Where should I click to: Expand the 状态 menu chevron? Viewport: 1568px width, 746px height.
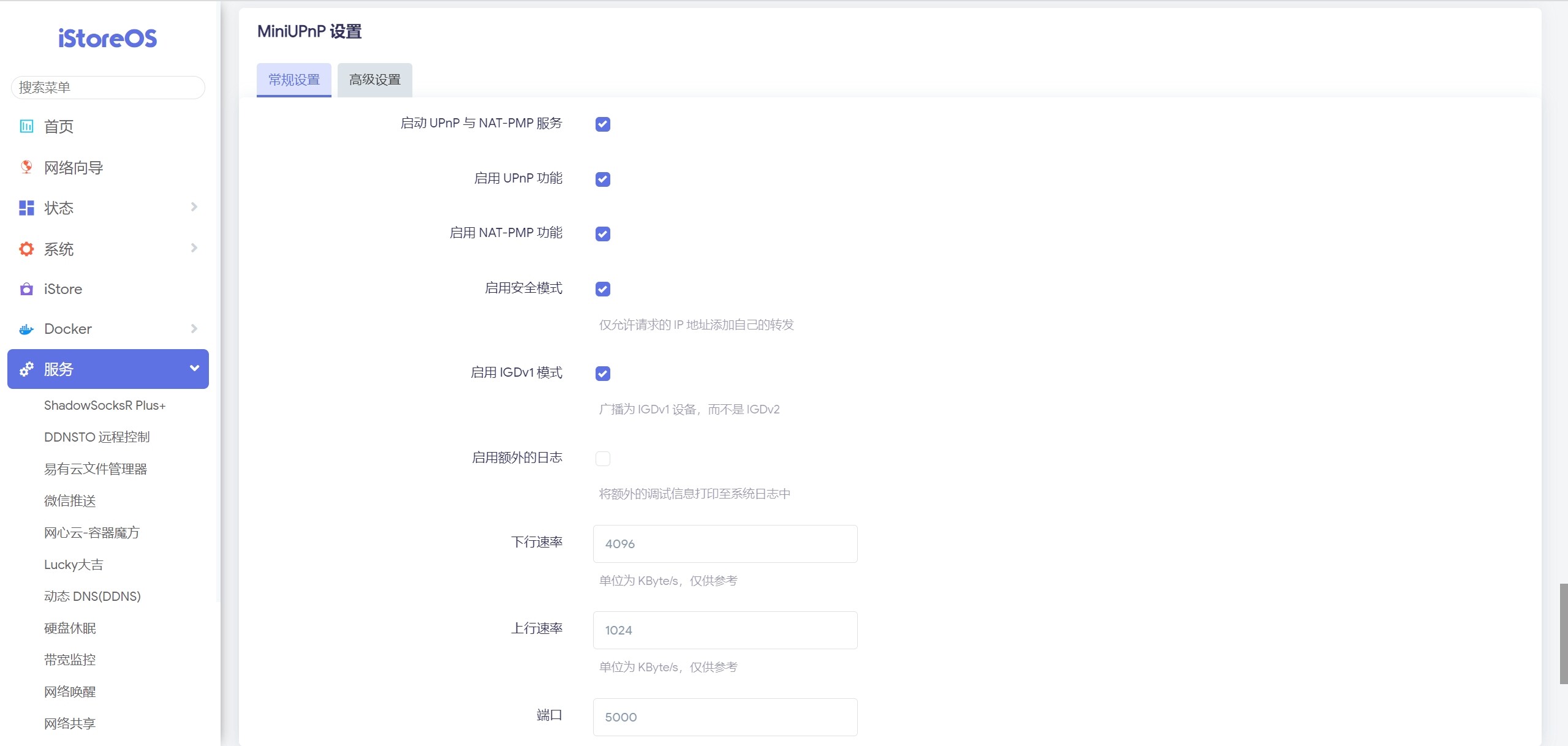(x=194, y=207)
